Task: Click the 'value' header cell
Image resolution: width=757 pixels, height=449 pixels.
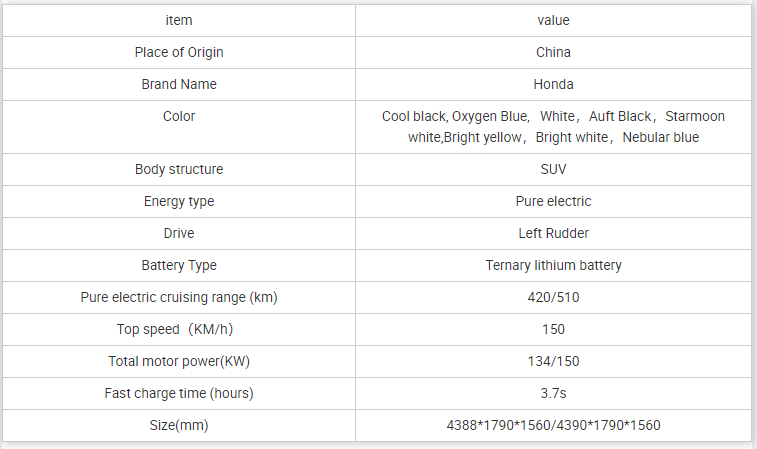Action: (553, 21)
